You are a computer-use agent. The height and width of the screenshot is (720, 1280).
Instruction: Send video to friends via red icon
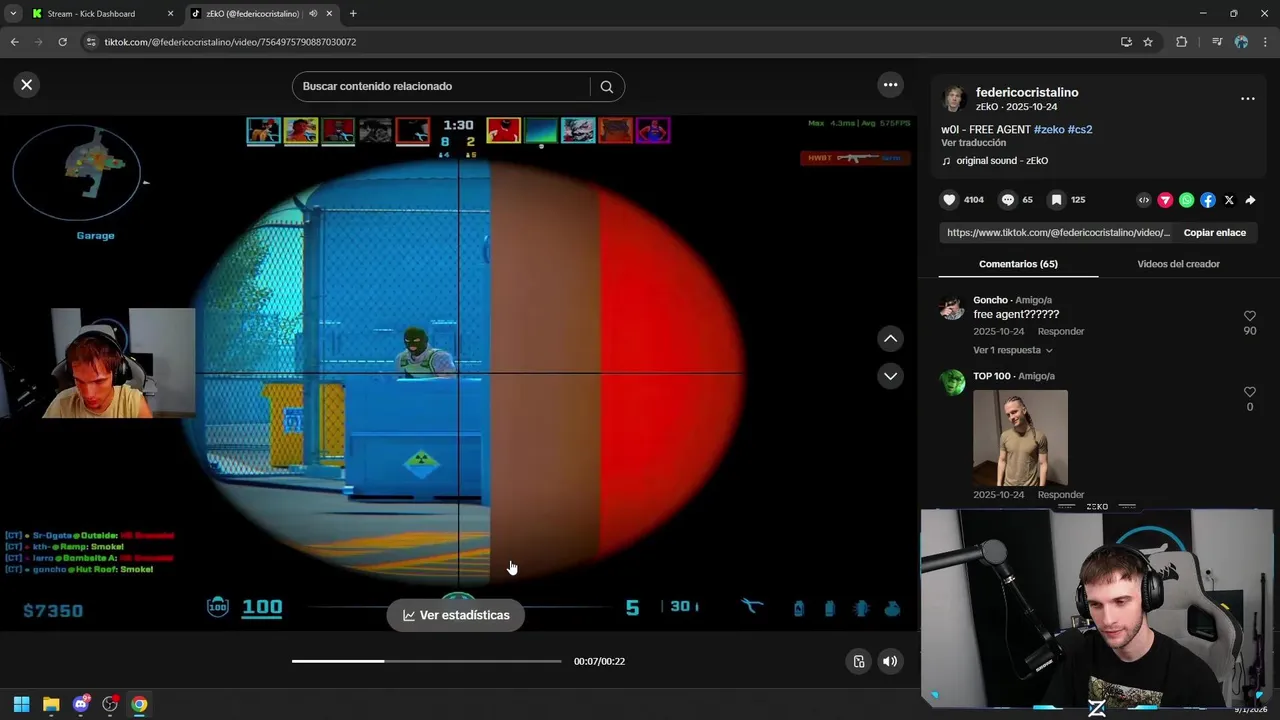pyautogui.click(x=1165, y=200)
